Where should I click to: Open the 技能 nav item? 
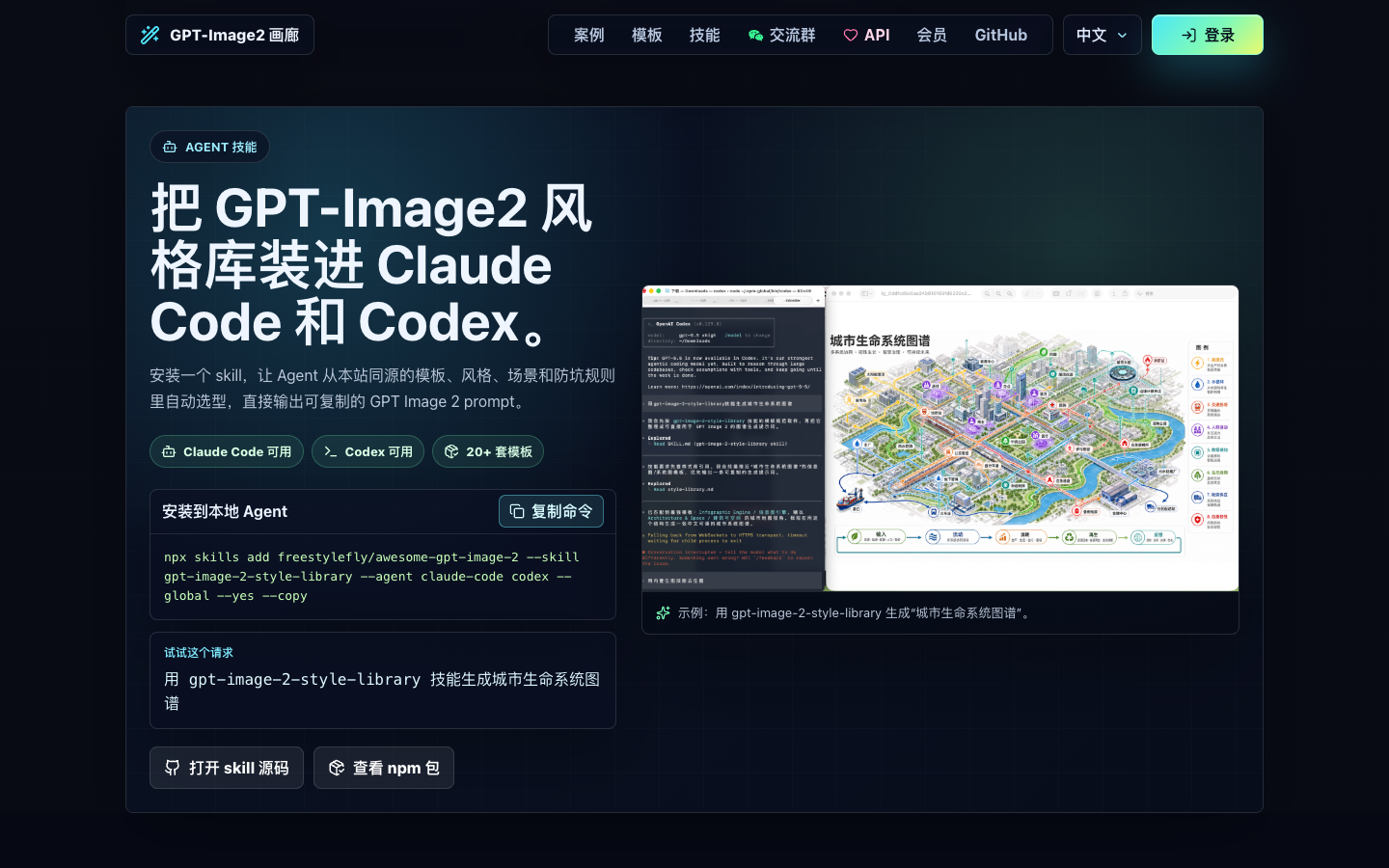click(x=705, y=35)
